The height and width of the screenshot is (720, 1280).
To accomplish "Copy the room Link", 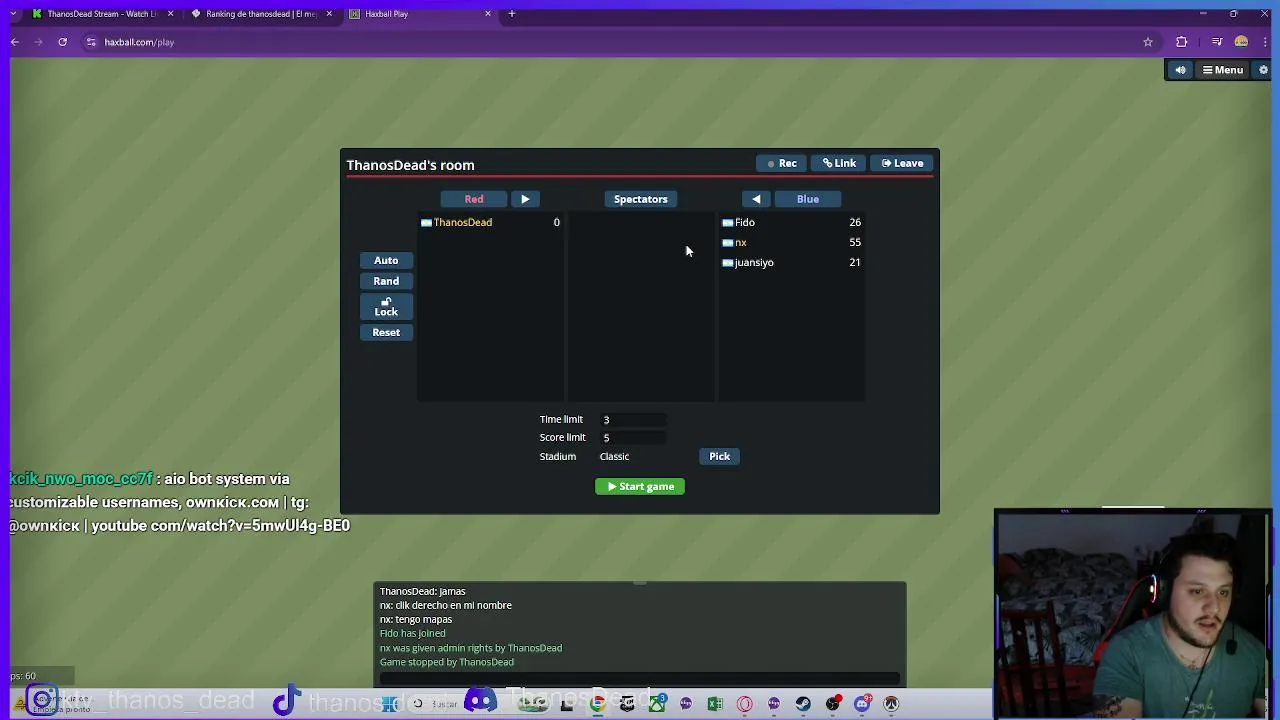I will [x=839, y=163].
